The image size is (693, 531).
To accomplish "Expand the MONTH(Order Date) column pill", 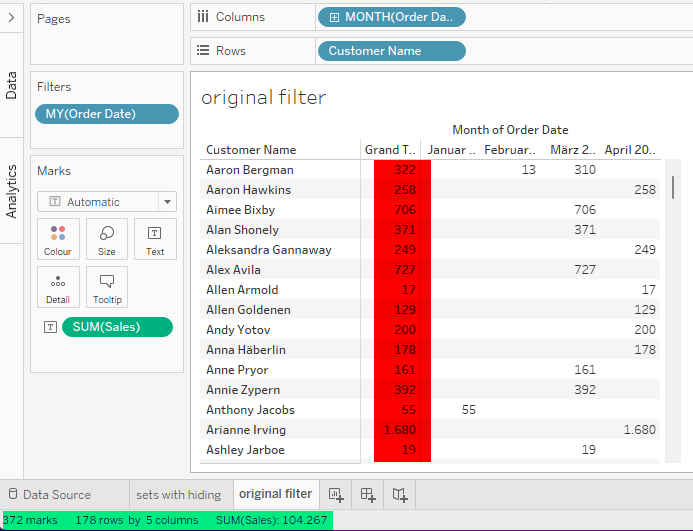I will pos(334,17).
